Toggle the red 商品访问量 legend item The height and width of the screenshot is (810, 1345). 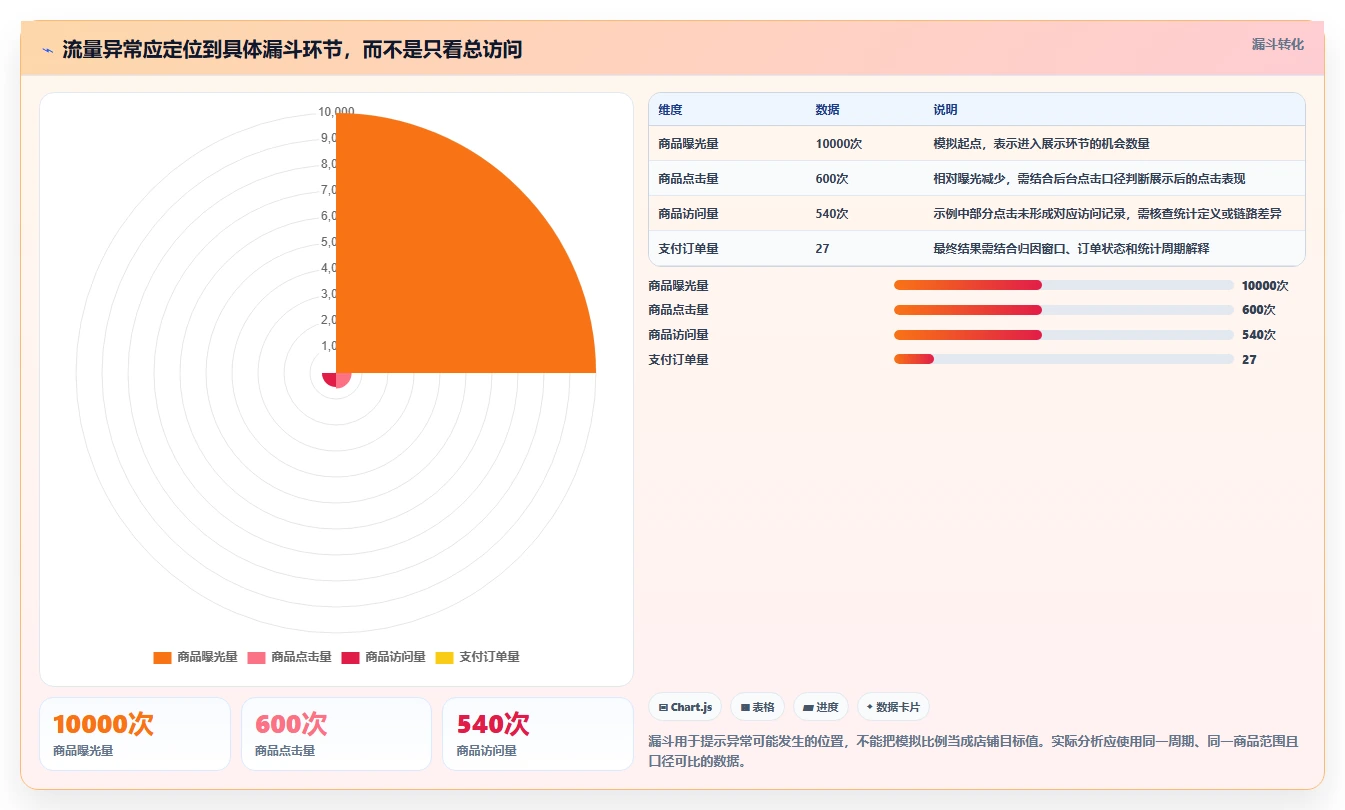click(x=383, y=657)
